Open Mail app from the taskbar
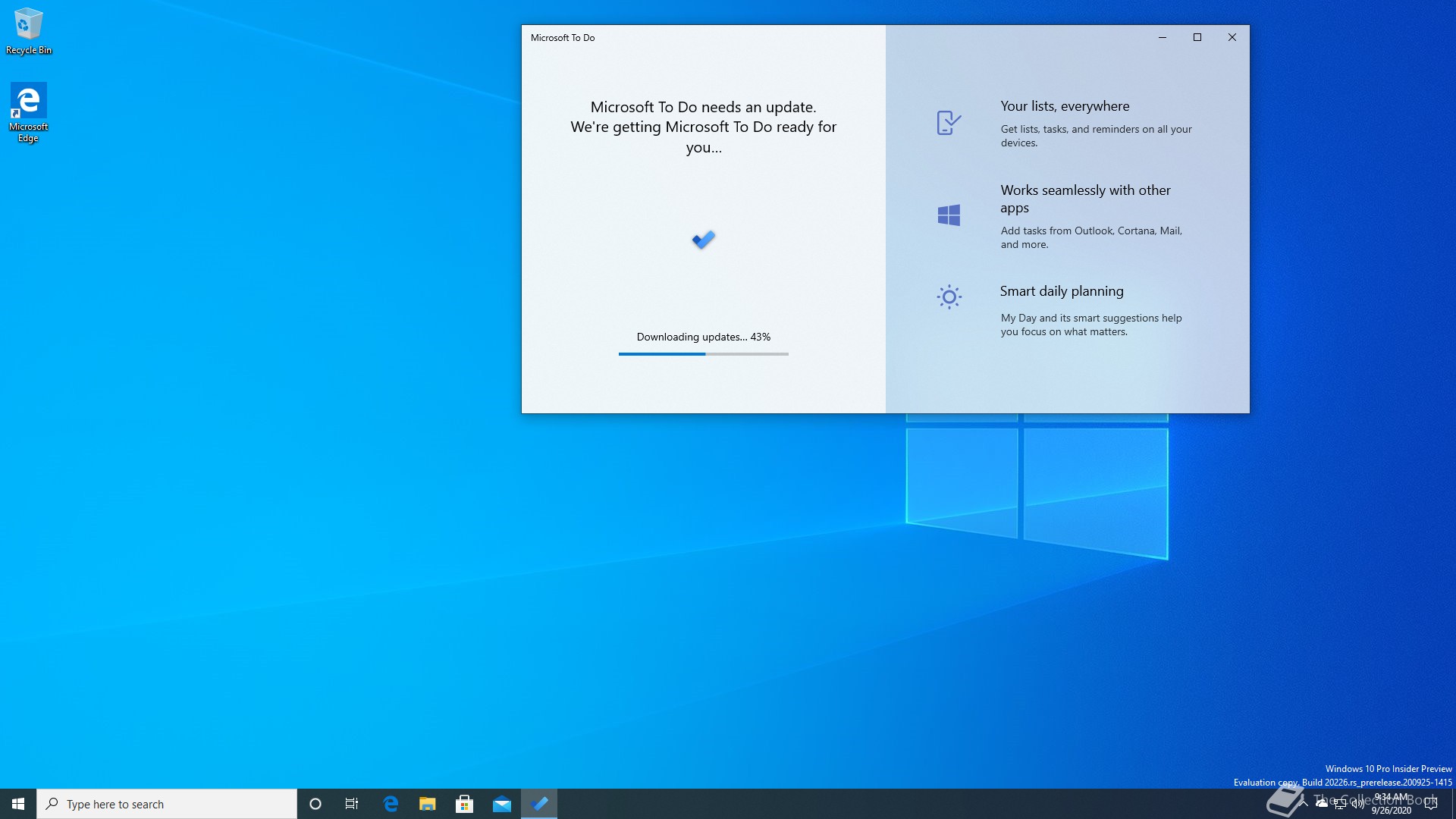This screenshot has width=1456, height=819. tap(502, 804)
